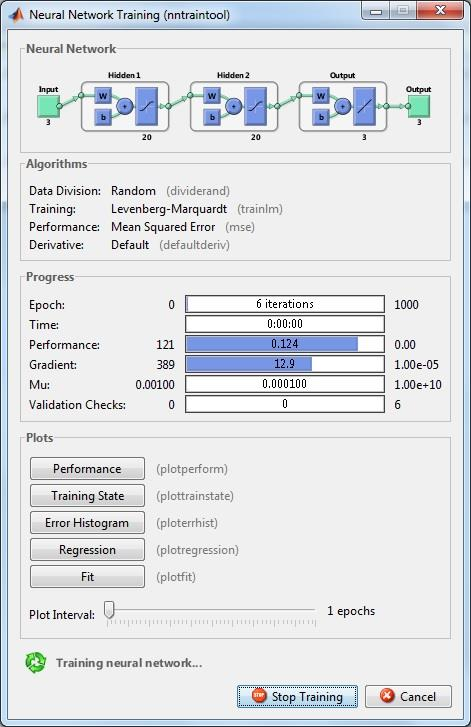Click the green Input block in the diagram
The width and height of the screenshot is (471, 727).
click(x=48, y=106)
